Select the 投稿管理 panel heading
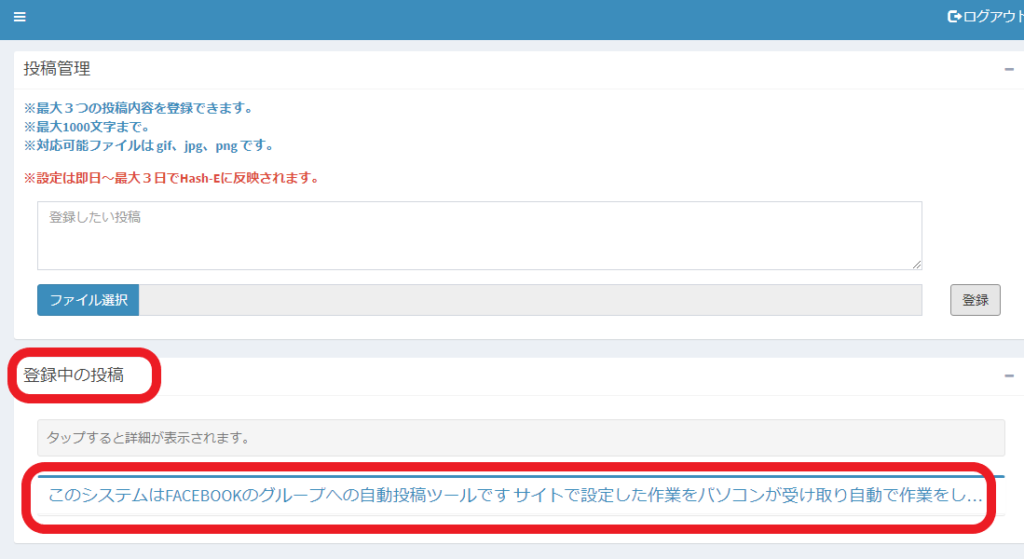This screenshot has height=559, width=1024. (57, 69)
